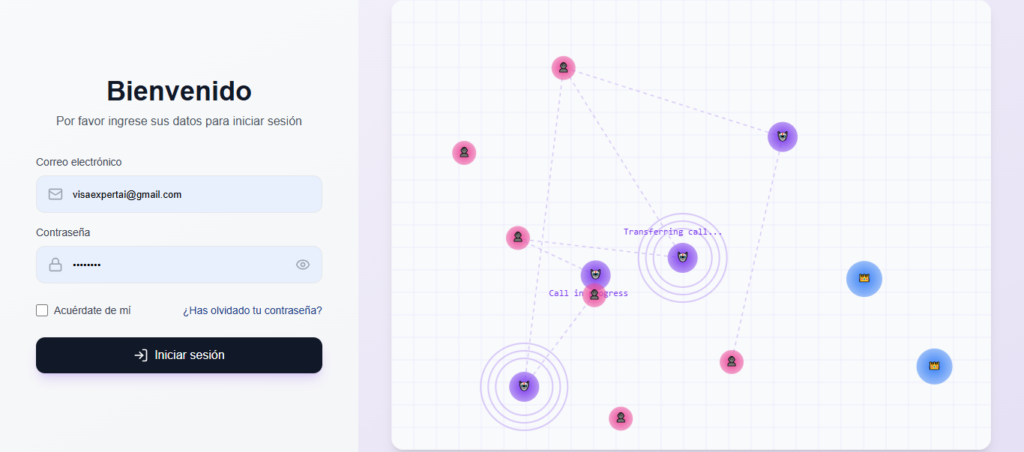The height and width of the screenshot is (452, 1024).
Task: Open '¿Has olvidado tu contraseña?' link
Action: [x=252, y=310]
